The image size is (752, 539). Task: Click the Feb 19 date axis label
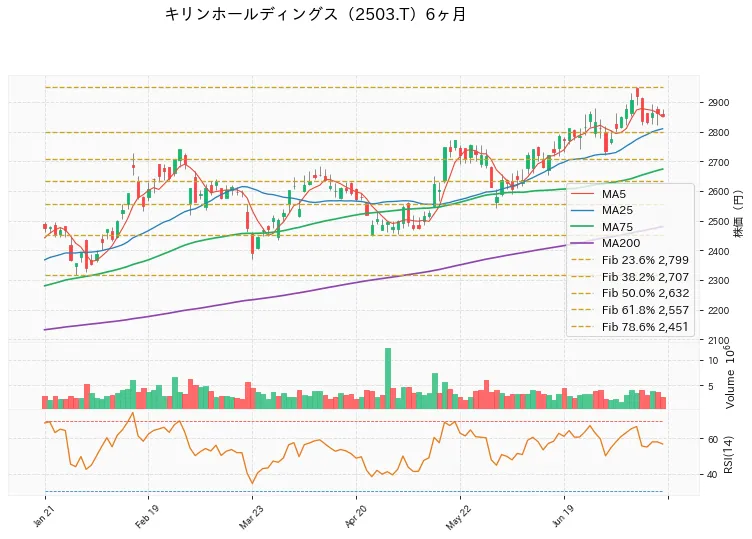(147, 516)
